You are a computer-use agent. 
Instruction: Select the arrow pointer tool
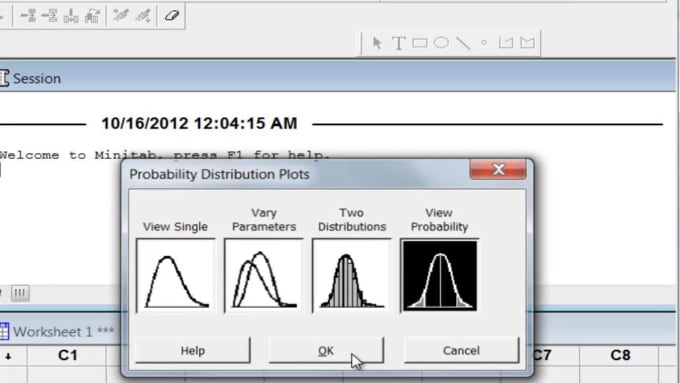pyautogui.click(x=377, y=43)
